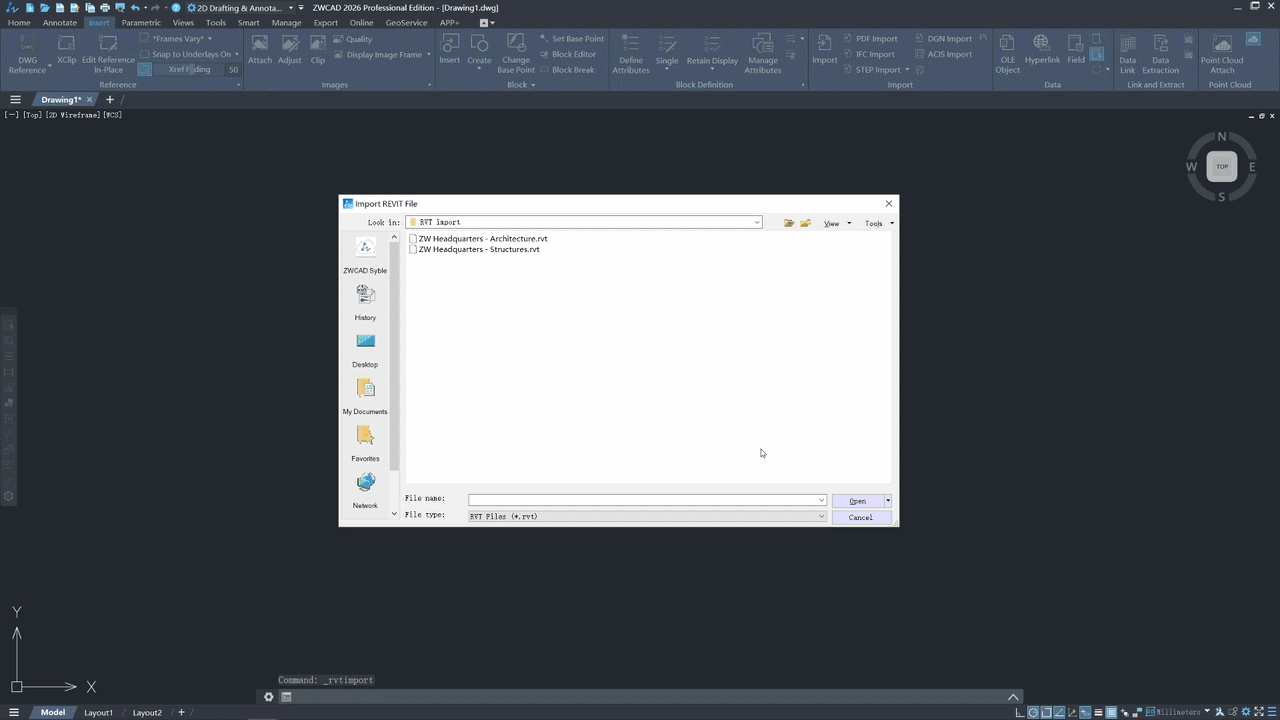Click Point Cloud Attach tool
This screenshot has width=1280, height=720.
coord(1222,55)
